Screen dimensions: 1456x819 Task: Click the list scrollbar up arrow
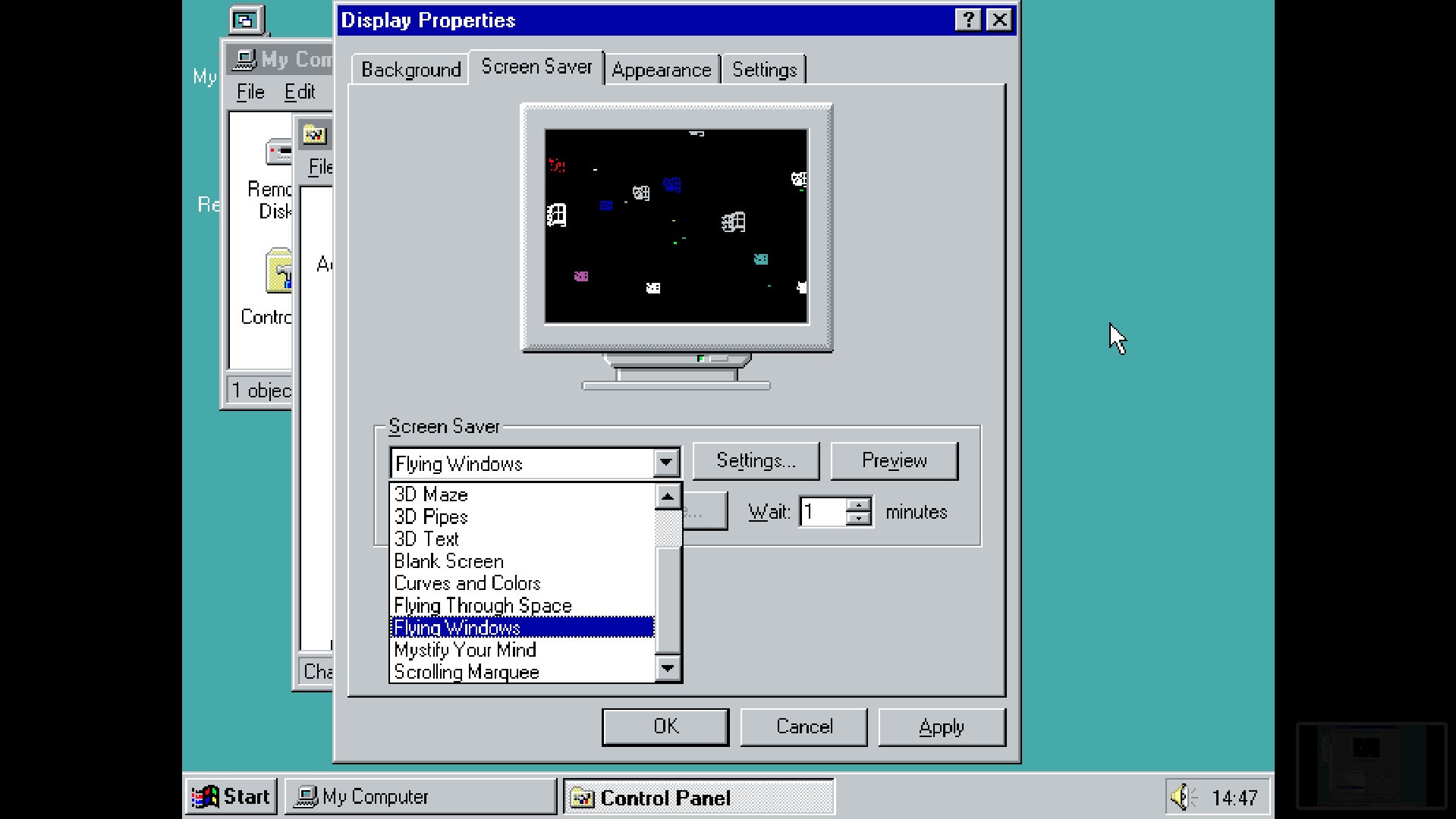(668, 497)
